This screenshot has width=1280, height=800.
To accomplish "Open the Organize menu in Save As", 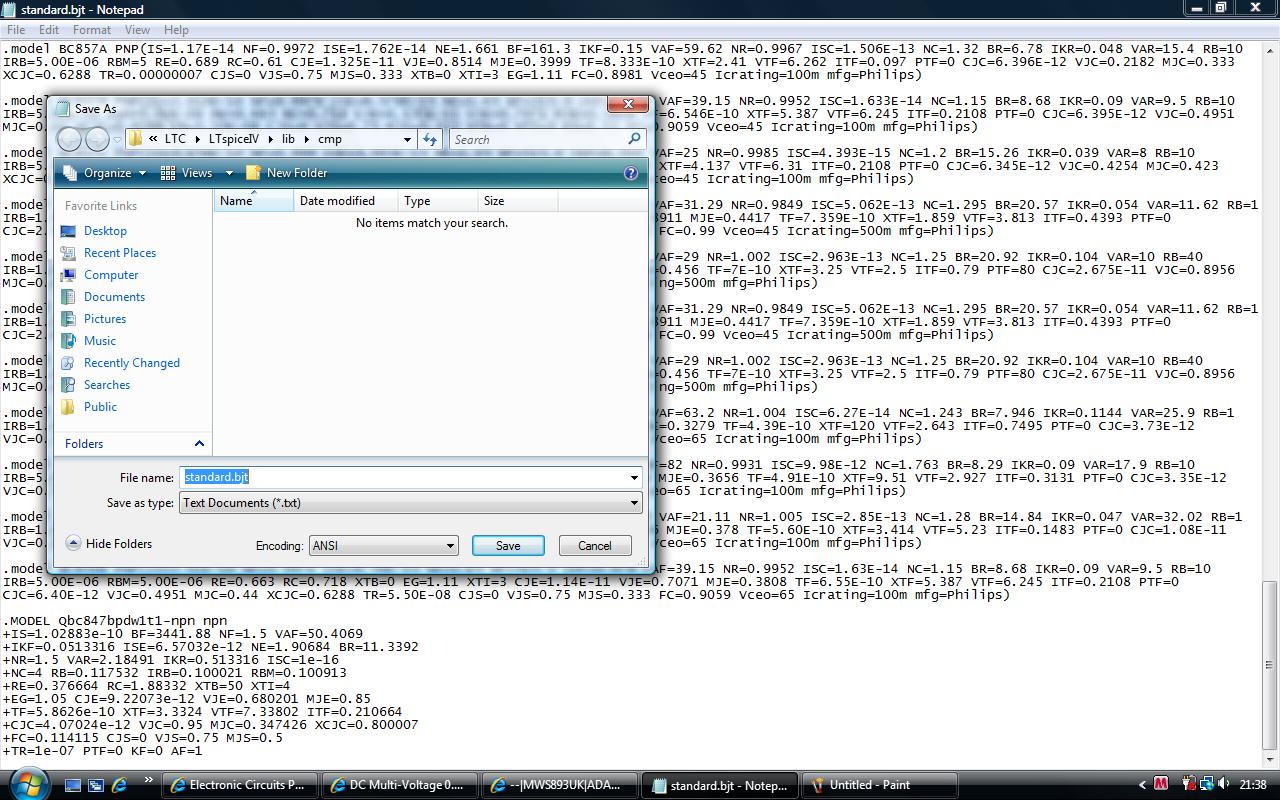I will (105, 173).
